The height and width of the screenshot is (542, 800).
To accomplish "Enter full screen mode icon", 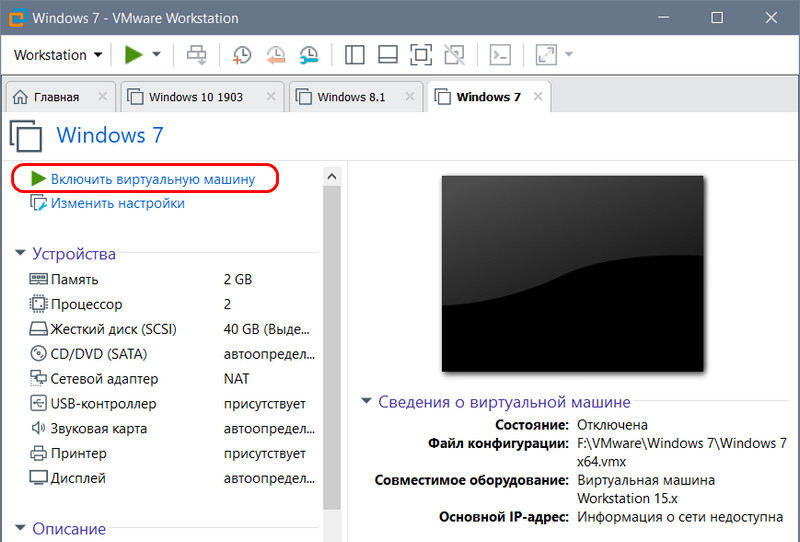I will pos(421,55).
